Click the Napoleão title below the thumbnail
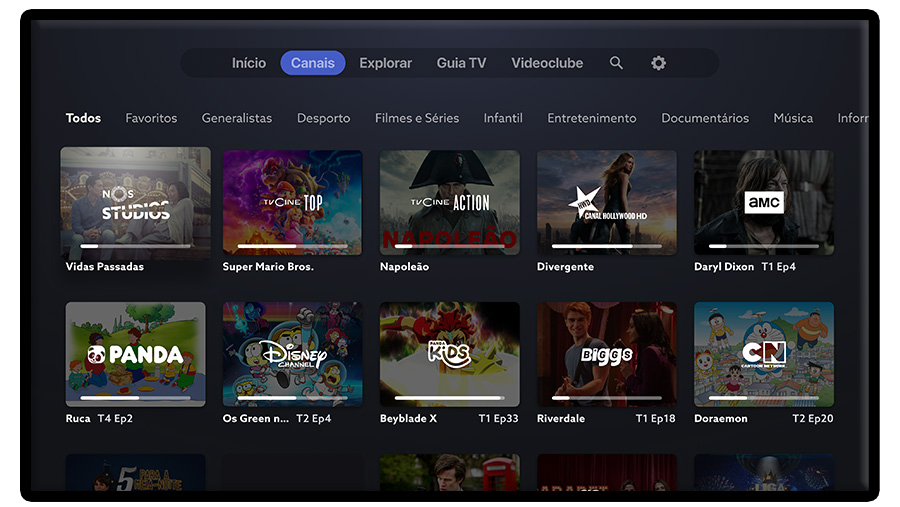This screenshot has height=507, width=900. pos(405,266)
